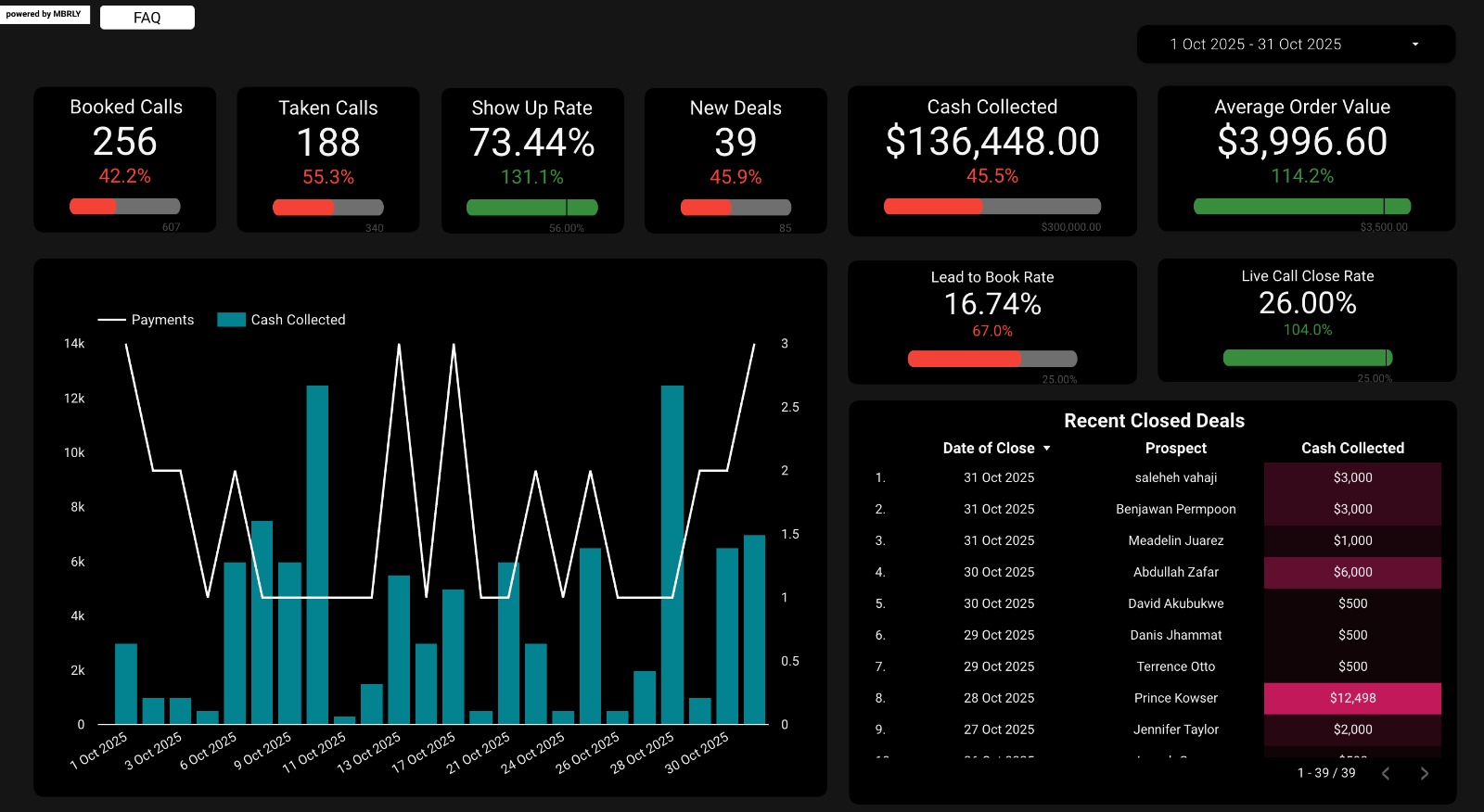Select the $3,996.60 average order value

point(1302,142)
